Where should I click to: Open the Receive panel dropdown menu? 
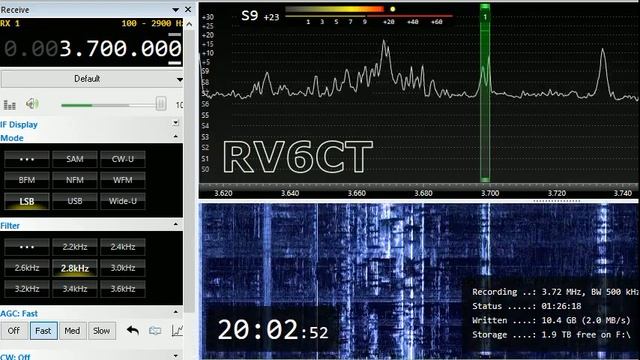click(x=176, y=9)
